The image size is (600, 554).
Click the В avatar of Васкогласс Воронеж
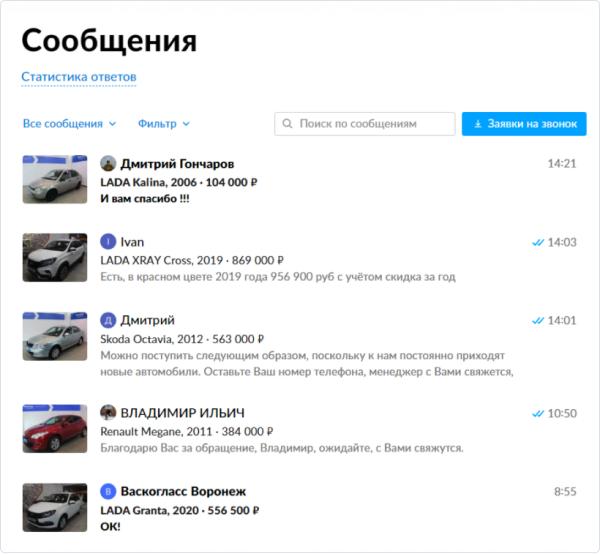click(x=108, y=492)
